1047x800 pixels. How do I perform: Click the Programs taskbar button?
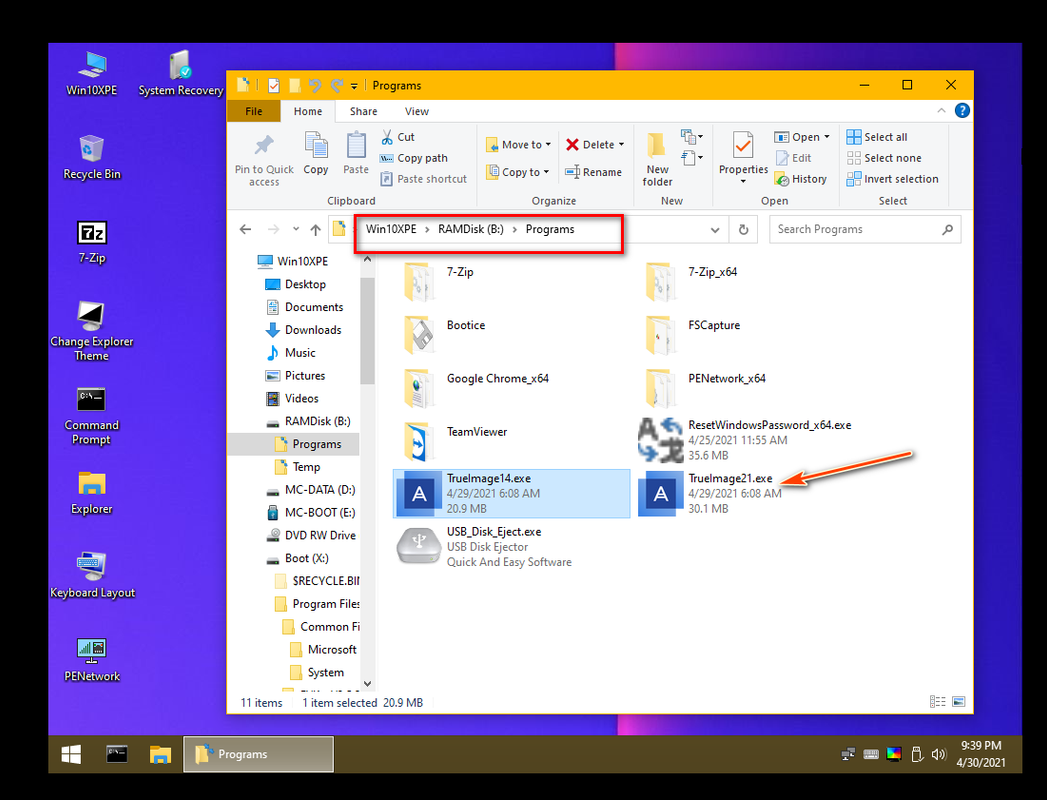[258, 755]
